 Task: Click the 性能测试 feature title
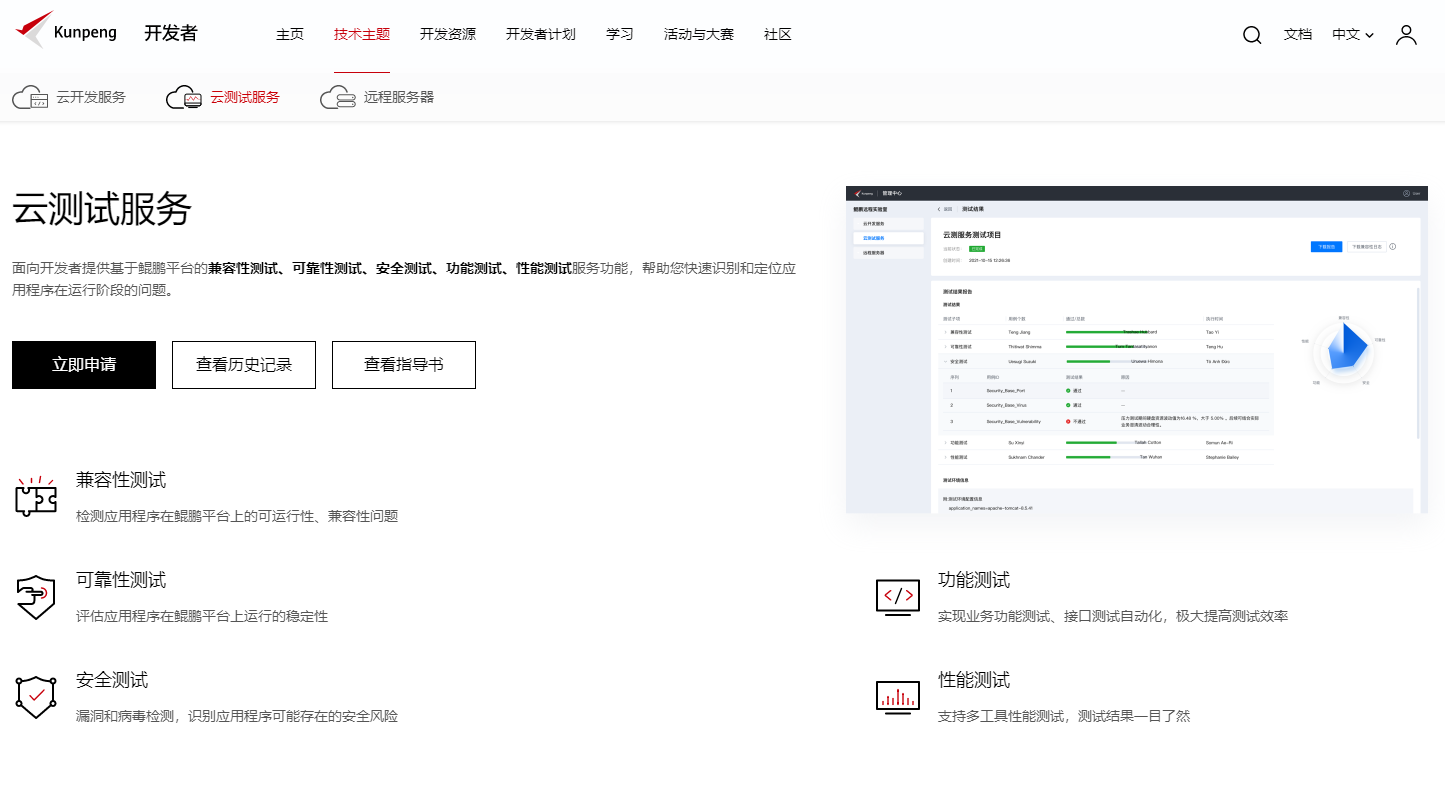click(x=974, y=680)
